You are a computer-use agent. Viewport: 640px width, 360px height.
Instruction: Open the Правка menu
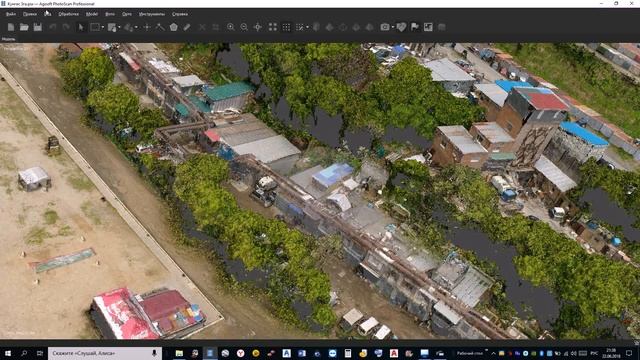tap(30, 14)
